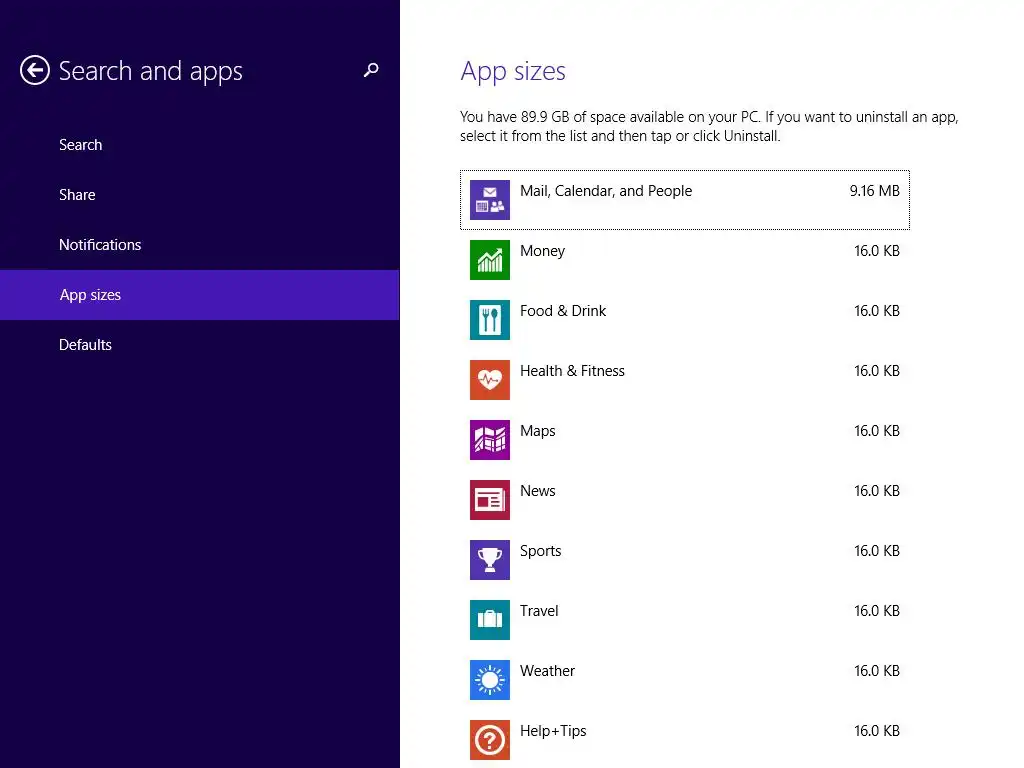1024x768 pixels.
Task: Click the 16.0 KB size beside Maps
Action: pyautogui.click(x=877, y=431)
